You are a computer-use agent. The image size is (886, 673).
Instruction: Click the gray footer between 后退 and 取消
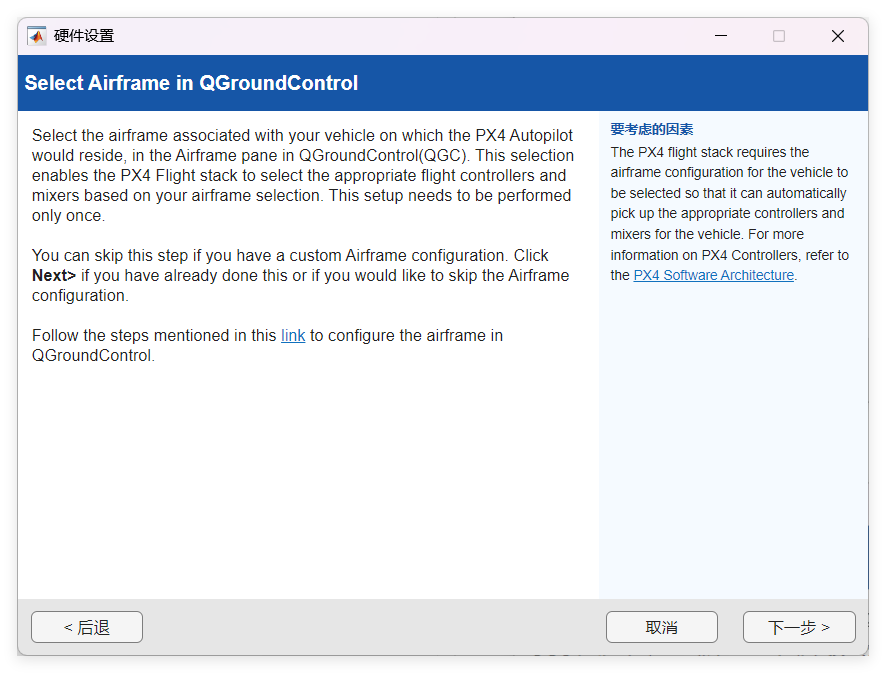tap(375, 627)
